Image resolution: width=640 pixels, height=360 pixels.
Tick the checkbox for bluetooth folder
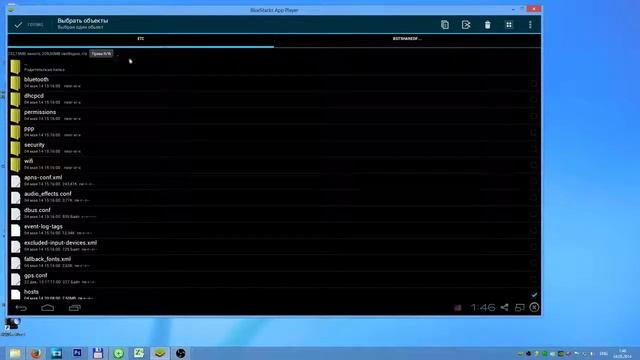(x=534, y=83)
